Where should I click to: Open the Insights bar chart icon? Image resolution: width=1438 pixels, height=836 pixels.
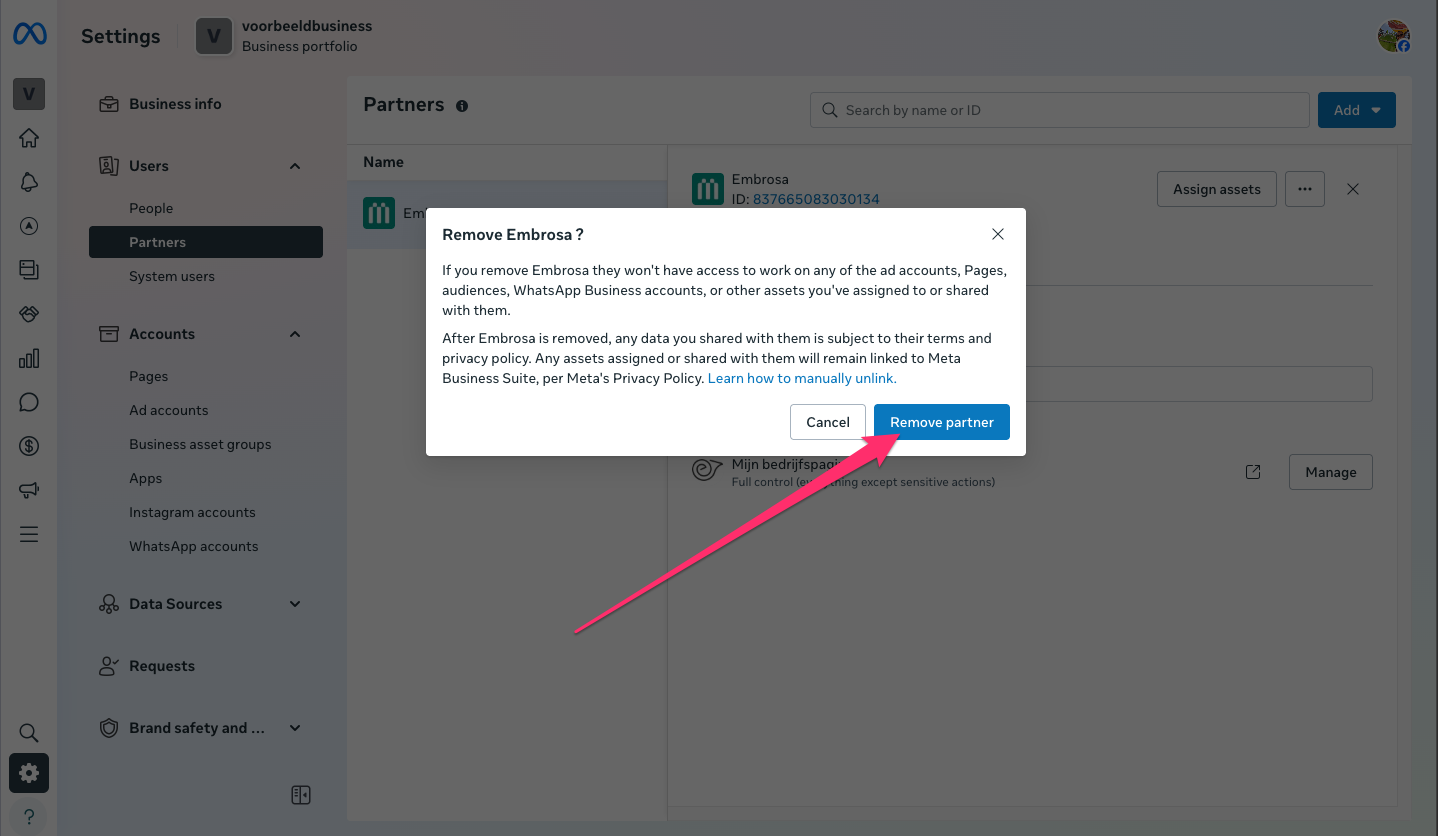coord(29,358)
